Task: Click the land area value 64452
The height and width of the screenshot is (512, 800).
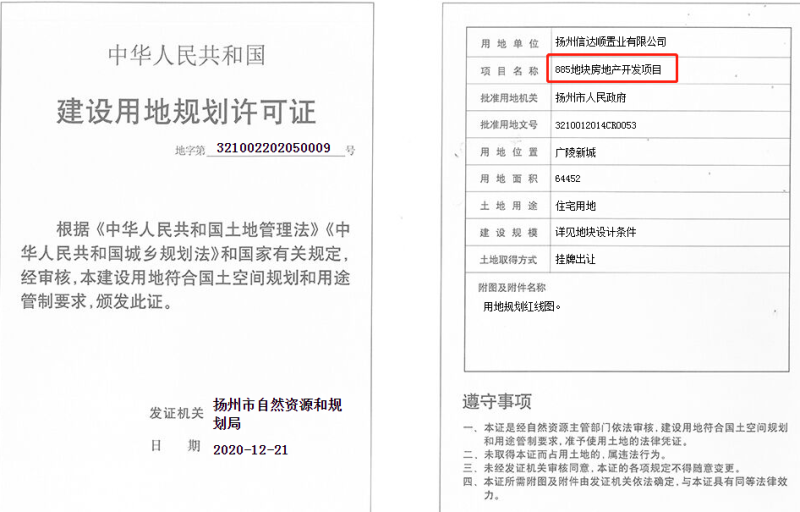Action: pyautogui.click(x=568, y=179)
